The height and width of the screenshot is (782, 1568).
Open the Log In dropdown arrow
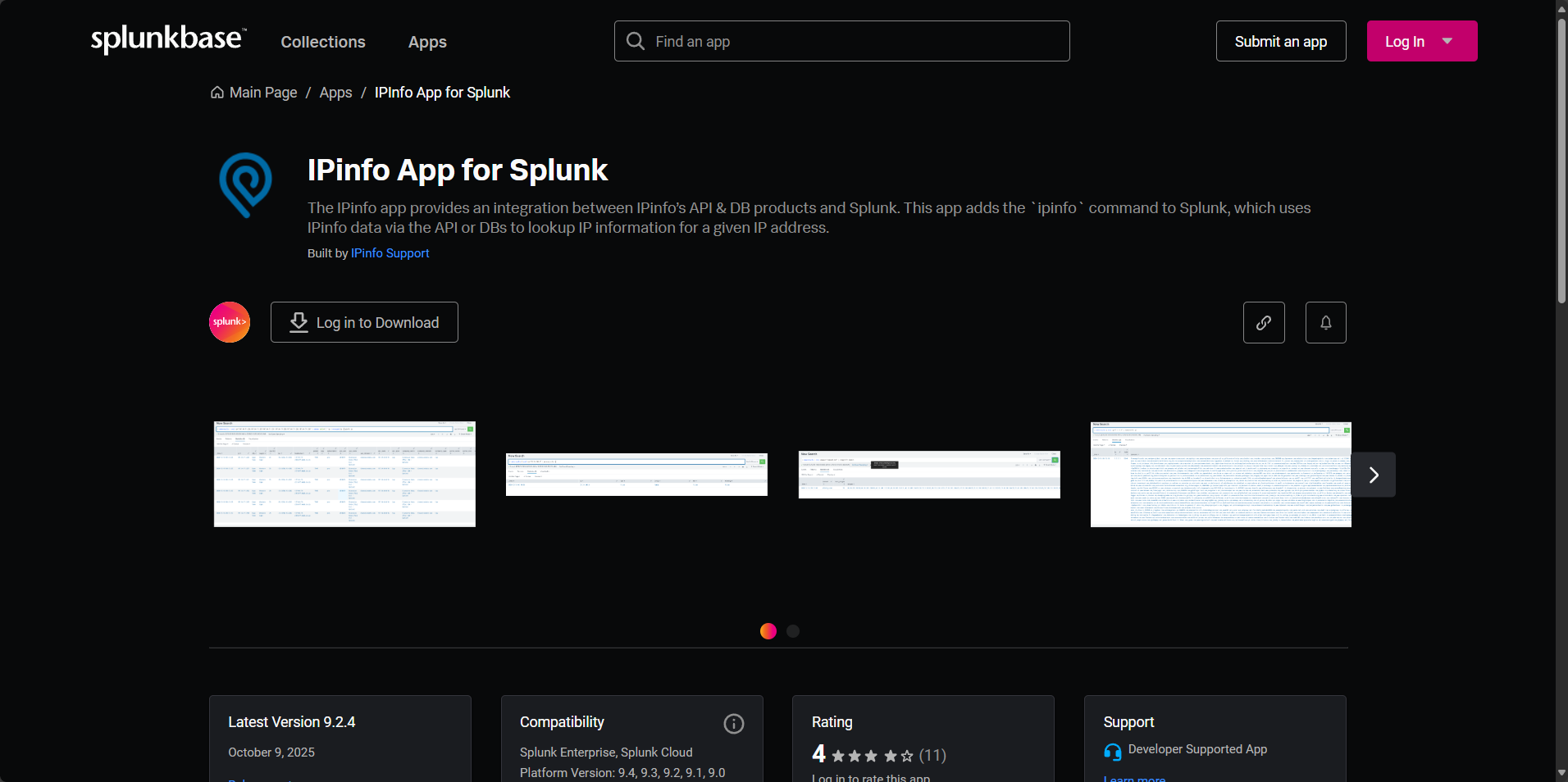(x=1447, y=40)
